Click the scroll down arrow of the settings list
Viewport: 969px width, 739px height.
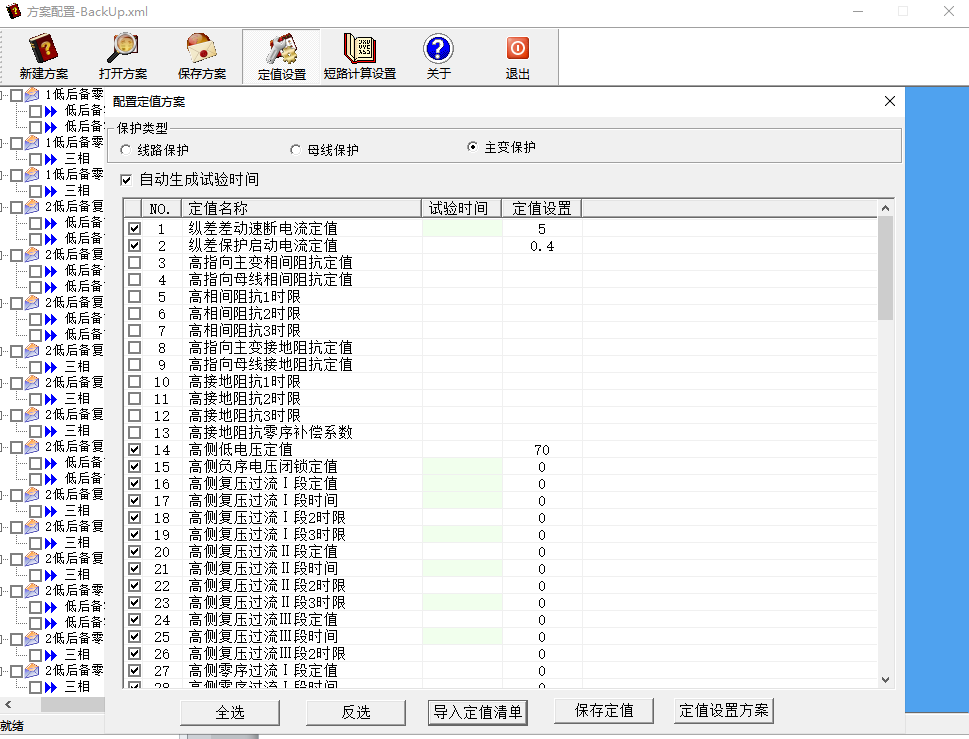pyautogui.click(x=885, y=680)
